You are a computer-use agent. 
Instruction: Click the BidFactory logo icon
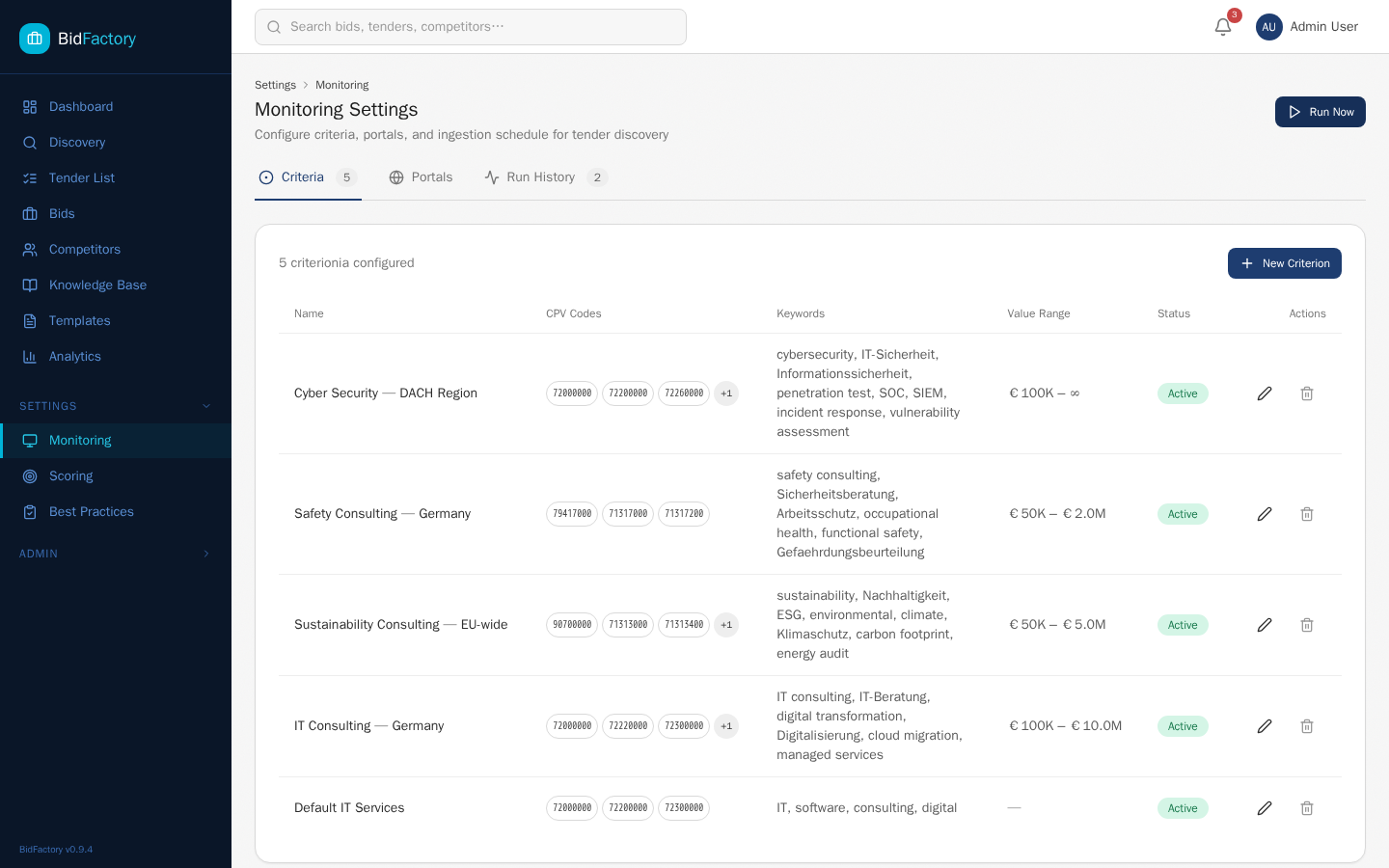[35, 39]
